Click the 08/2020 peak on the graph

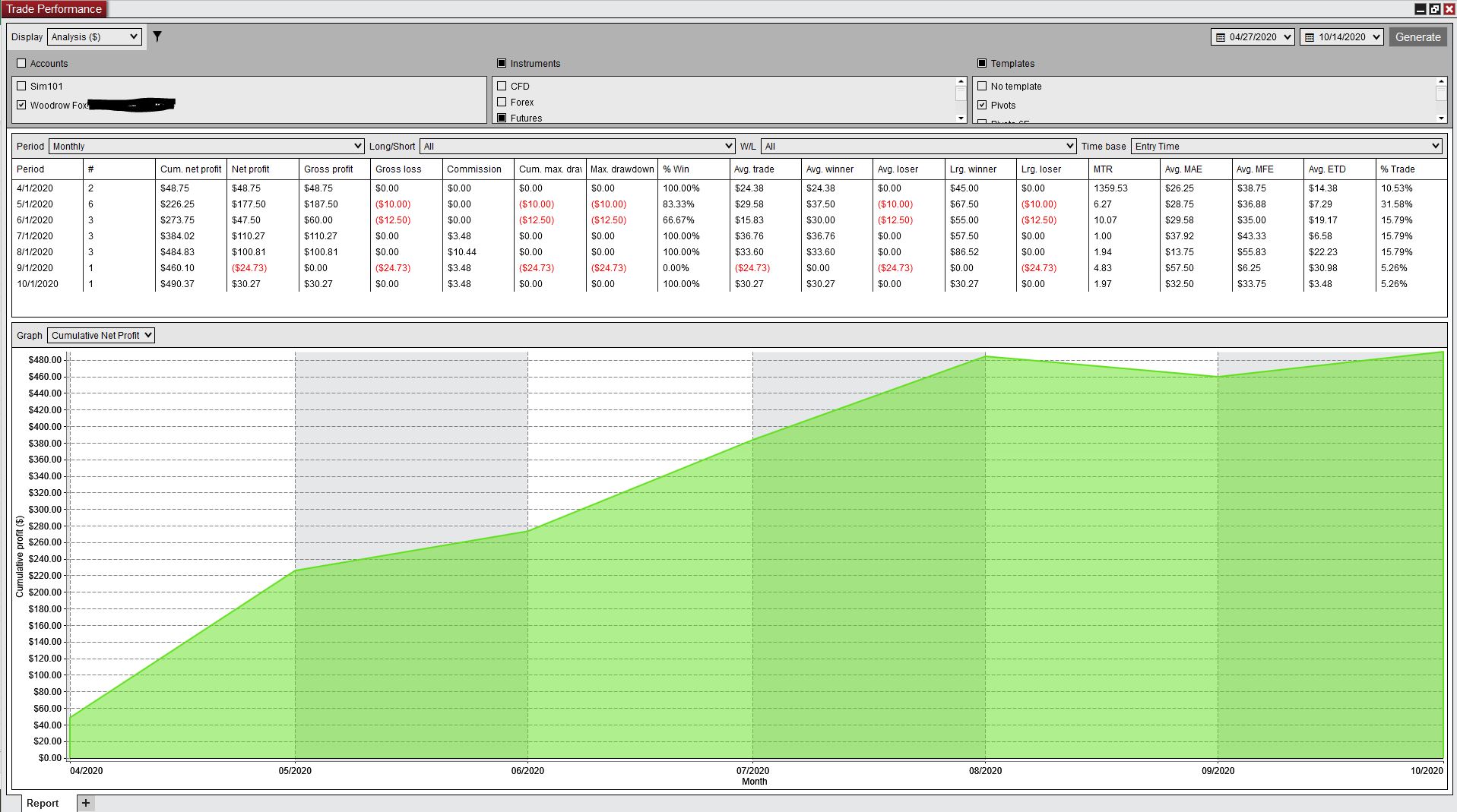tap(985, 356)
